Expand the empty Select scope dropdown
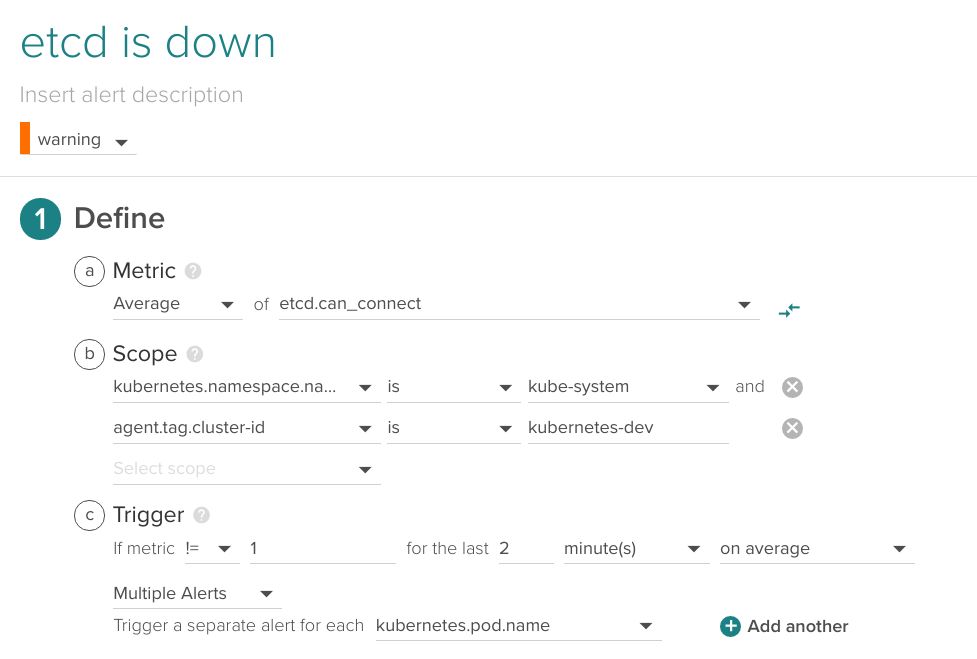 (x=246, y=469)
